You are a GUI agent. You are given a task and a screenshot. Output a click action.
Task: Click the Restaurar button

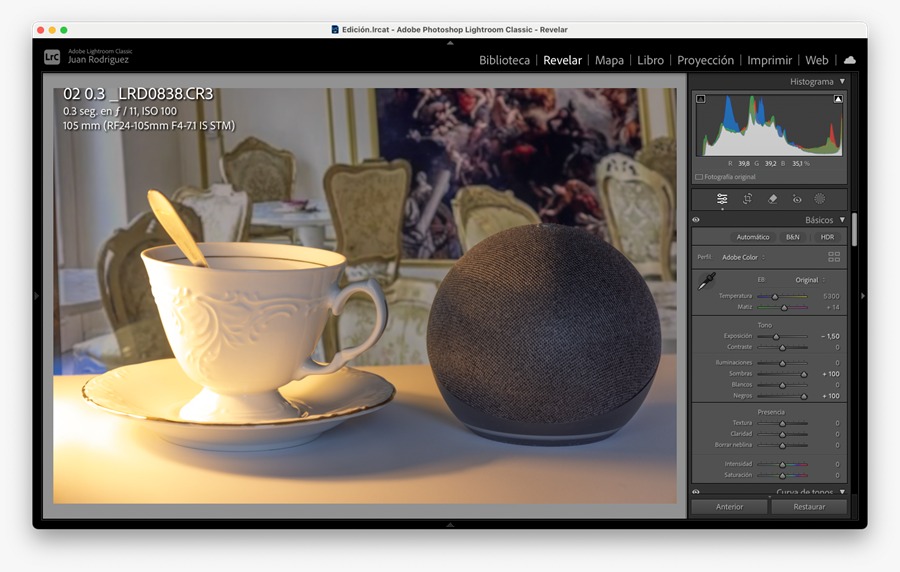pos(809,507)
